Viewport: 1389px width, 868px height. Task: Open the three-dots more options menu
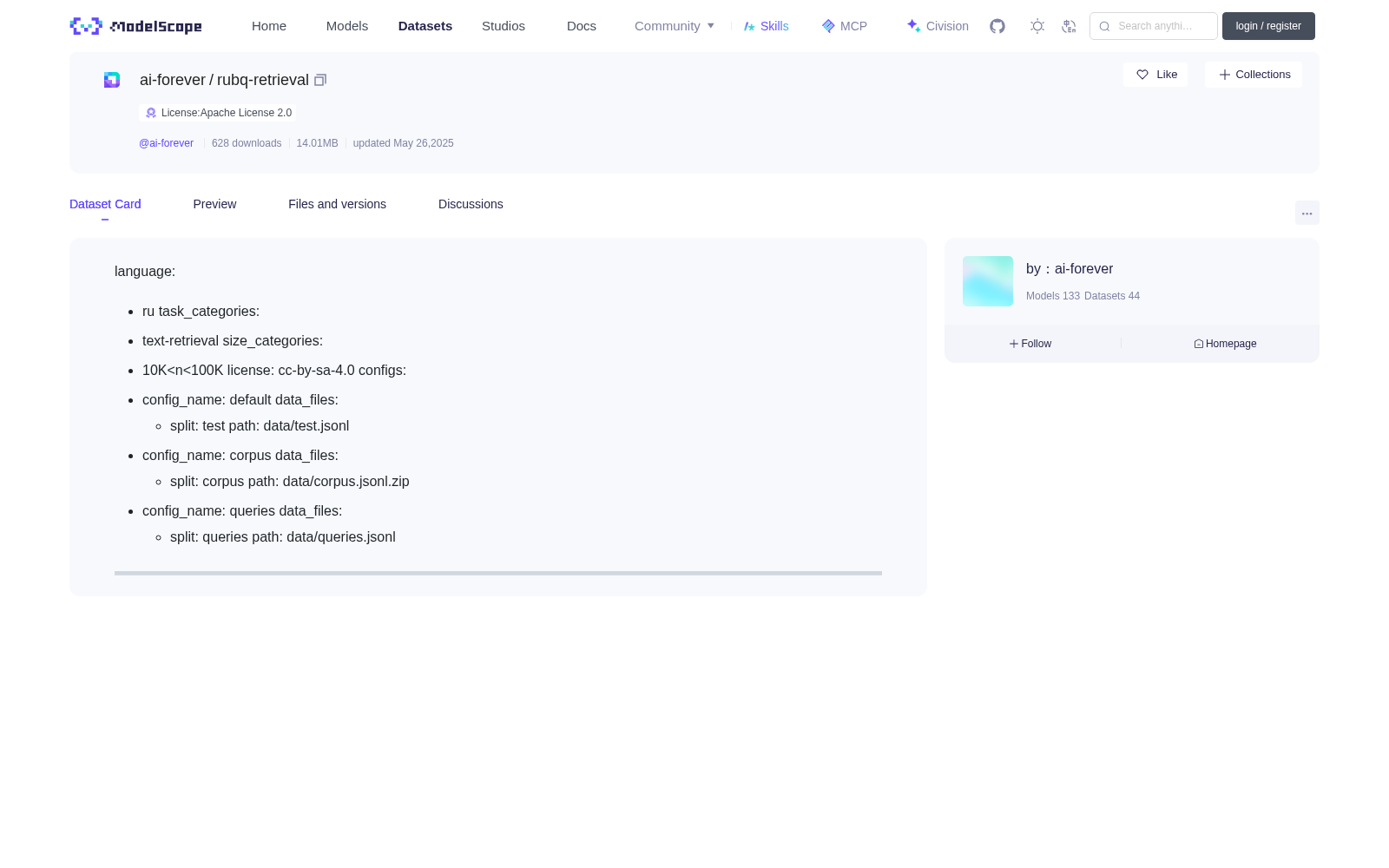[x=1307, y=213]
